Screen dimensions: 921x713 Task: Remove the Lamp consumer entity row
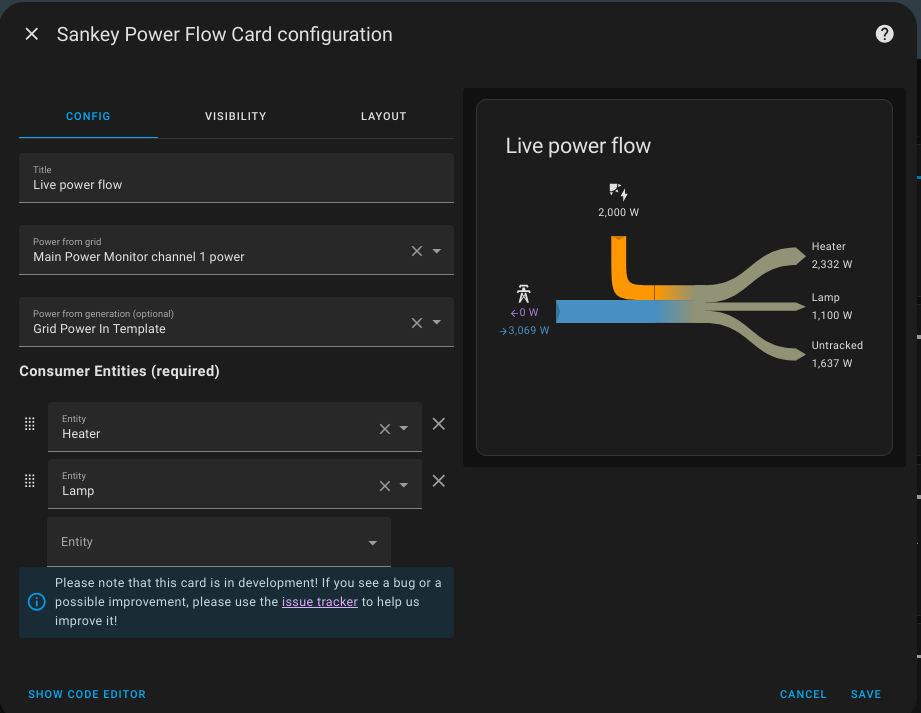click(438, 481)
